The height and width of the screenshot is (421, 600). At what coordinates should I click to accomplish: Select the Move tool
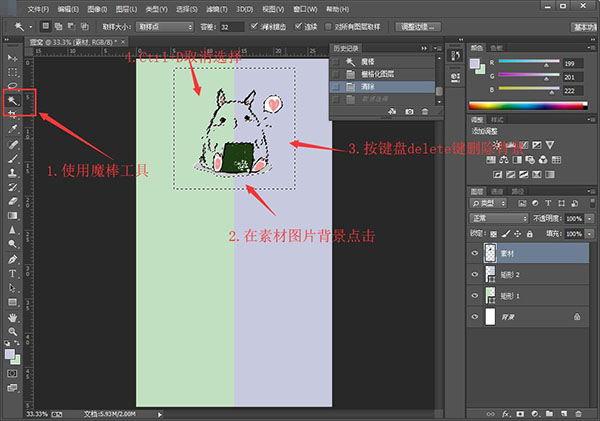pyautogui.click(x=12, y=58)
